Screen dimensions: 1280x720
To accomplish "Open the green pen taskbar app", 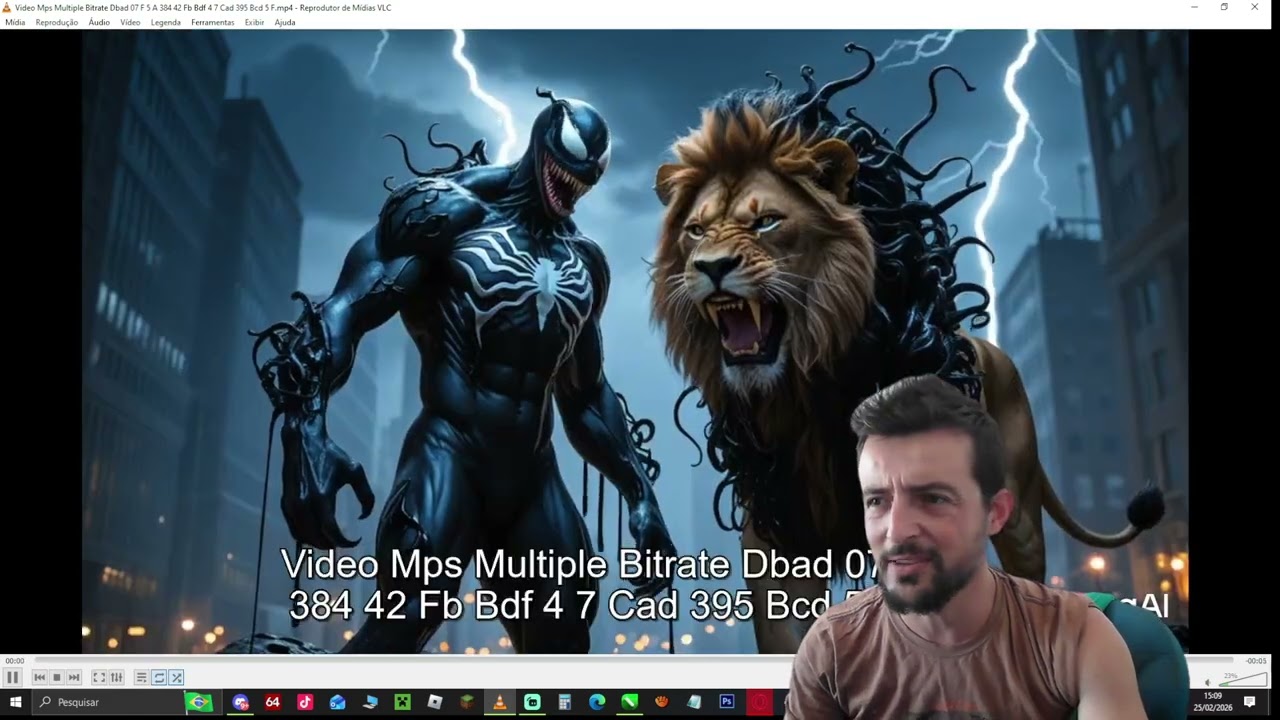I will click(630, 702).
